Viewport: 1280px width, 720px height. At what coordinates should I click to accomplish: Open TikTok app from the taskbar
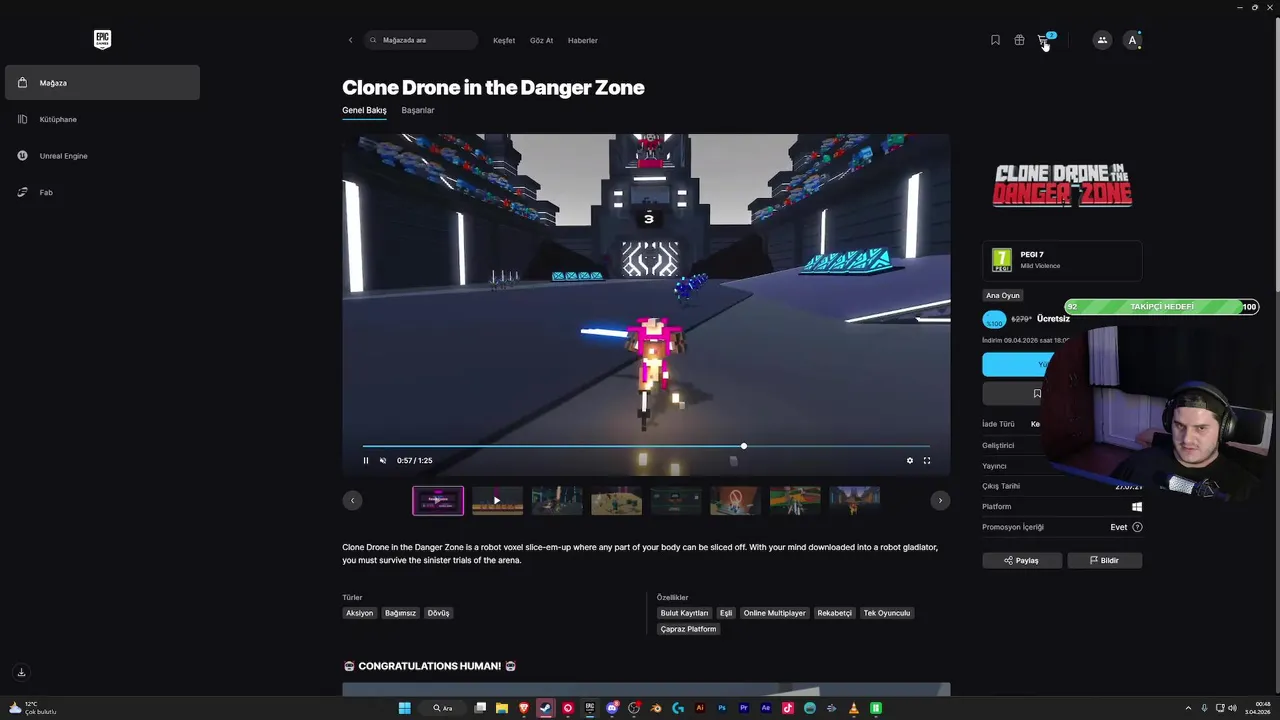[788, 708]
